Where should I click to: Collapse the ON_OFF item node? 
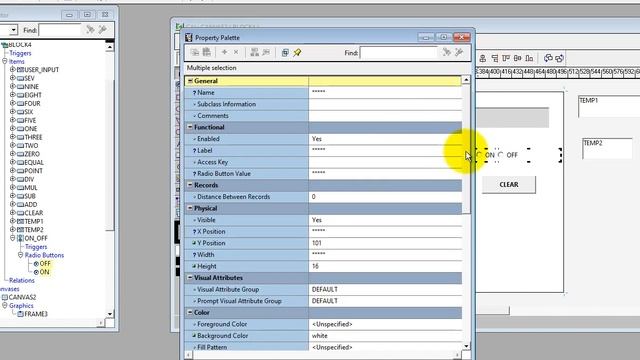click(x=13, y=238)
